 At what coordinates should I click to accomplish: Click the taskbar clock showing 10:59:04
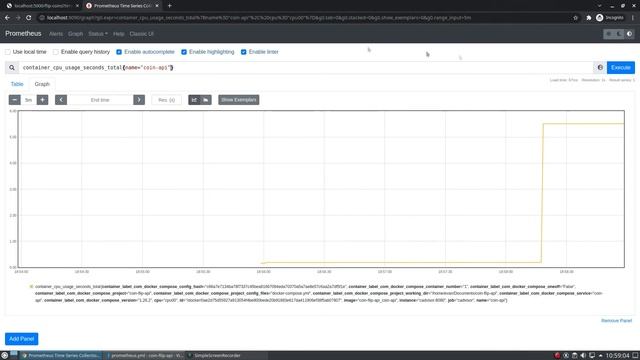[618, 356]
